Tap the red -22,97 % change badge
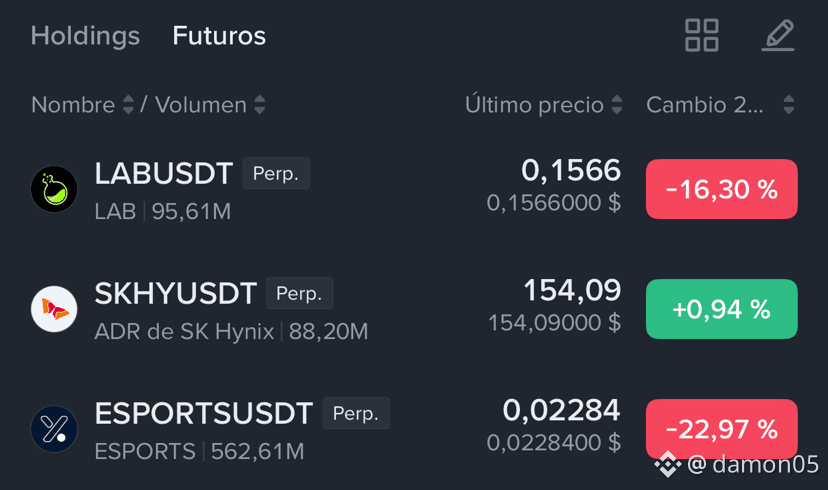828x490 pixels. pos(722,429)
